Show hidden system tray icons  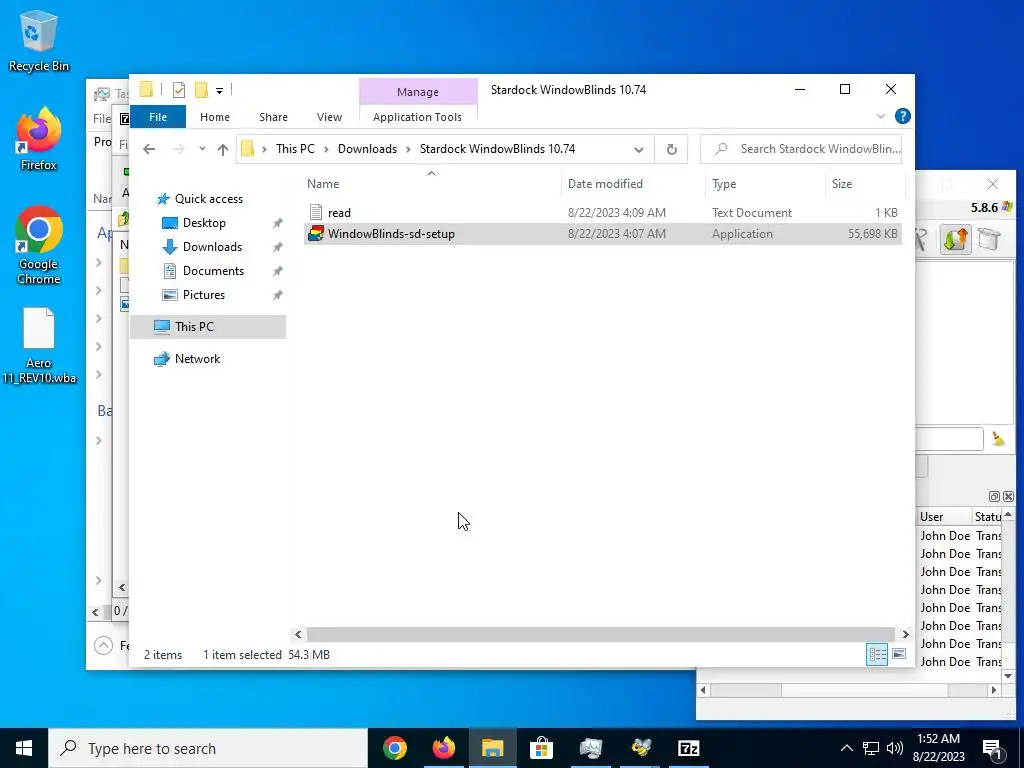click(846, 748)
